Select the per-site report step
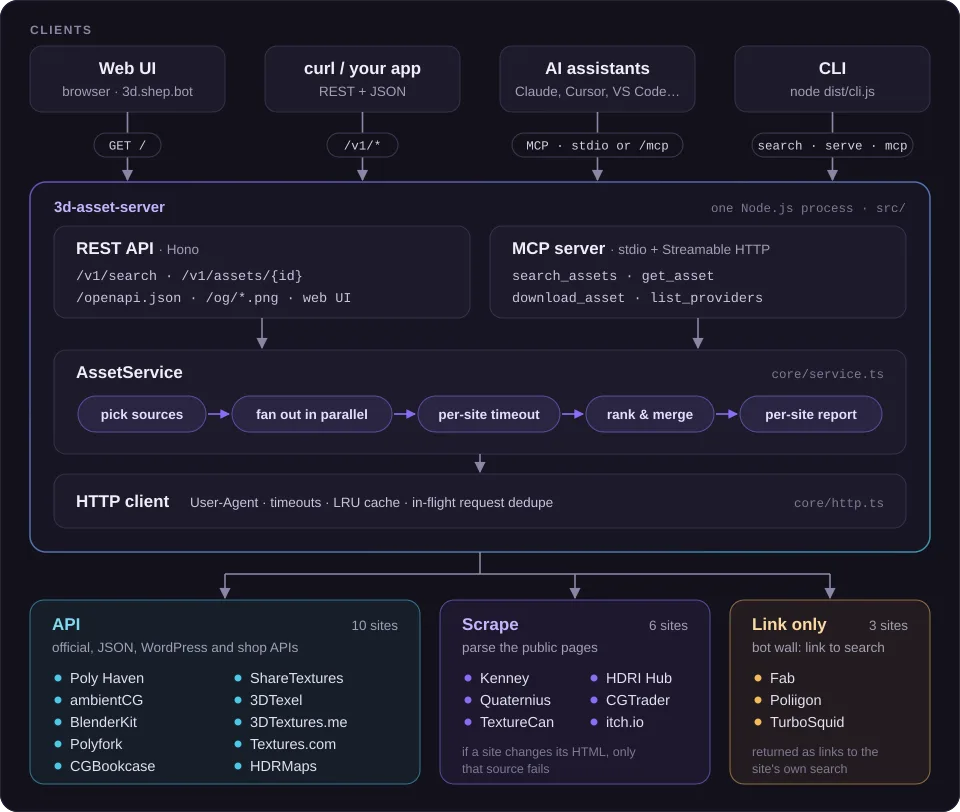 point(811,414)
